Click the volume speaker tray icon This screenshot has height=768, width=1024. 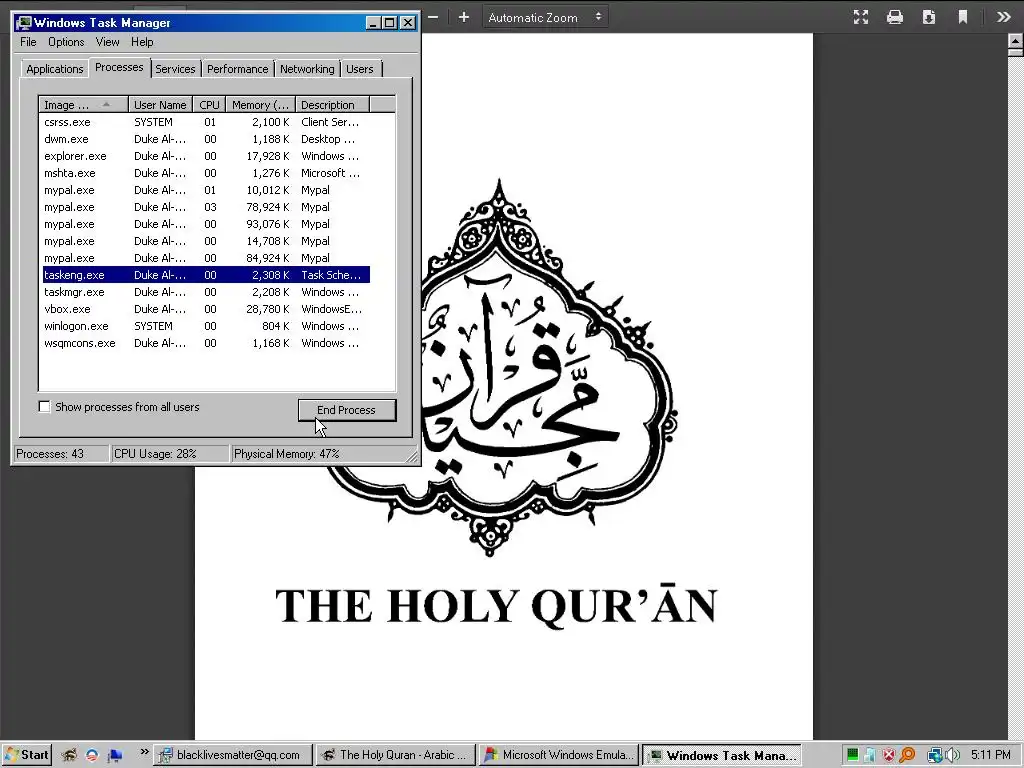coord(952,756)
